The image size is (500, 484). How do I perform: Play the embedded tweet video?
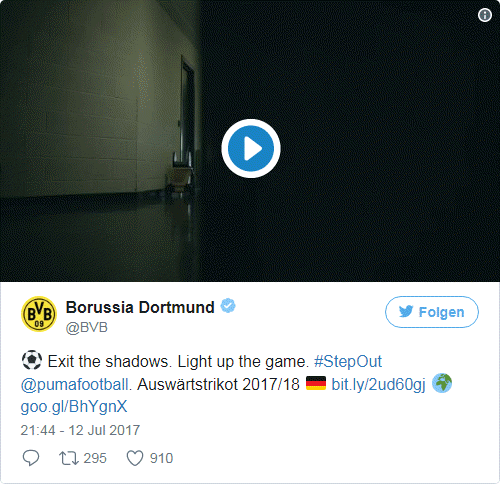[x=251, y=148]
